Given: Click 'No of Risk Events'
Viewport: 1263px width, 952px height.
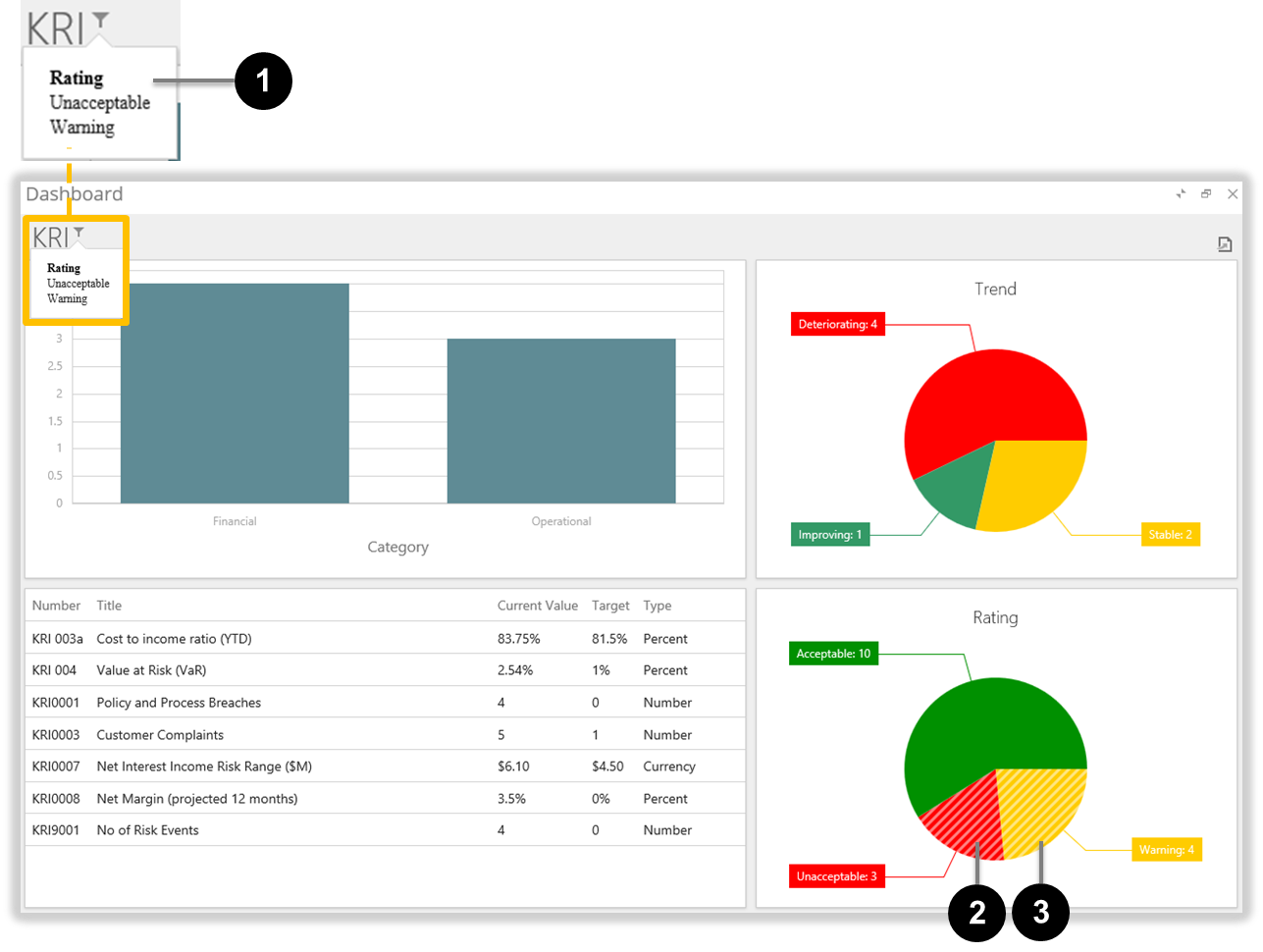Looking at the screenshot, I should [x=148, y=830].
